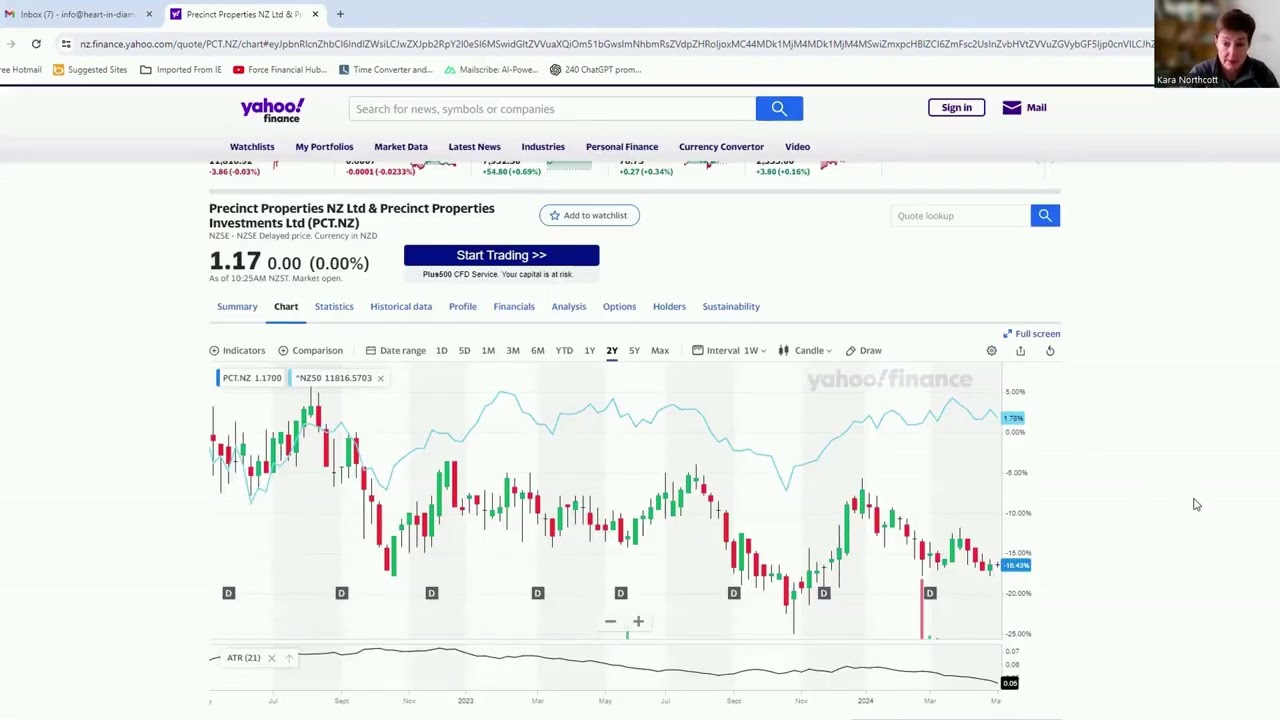Close the Precinct Properties tab

point(315,14)
